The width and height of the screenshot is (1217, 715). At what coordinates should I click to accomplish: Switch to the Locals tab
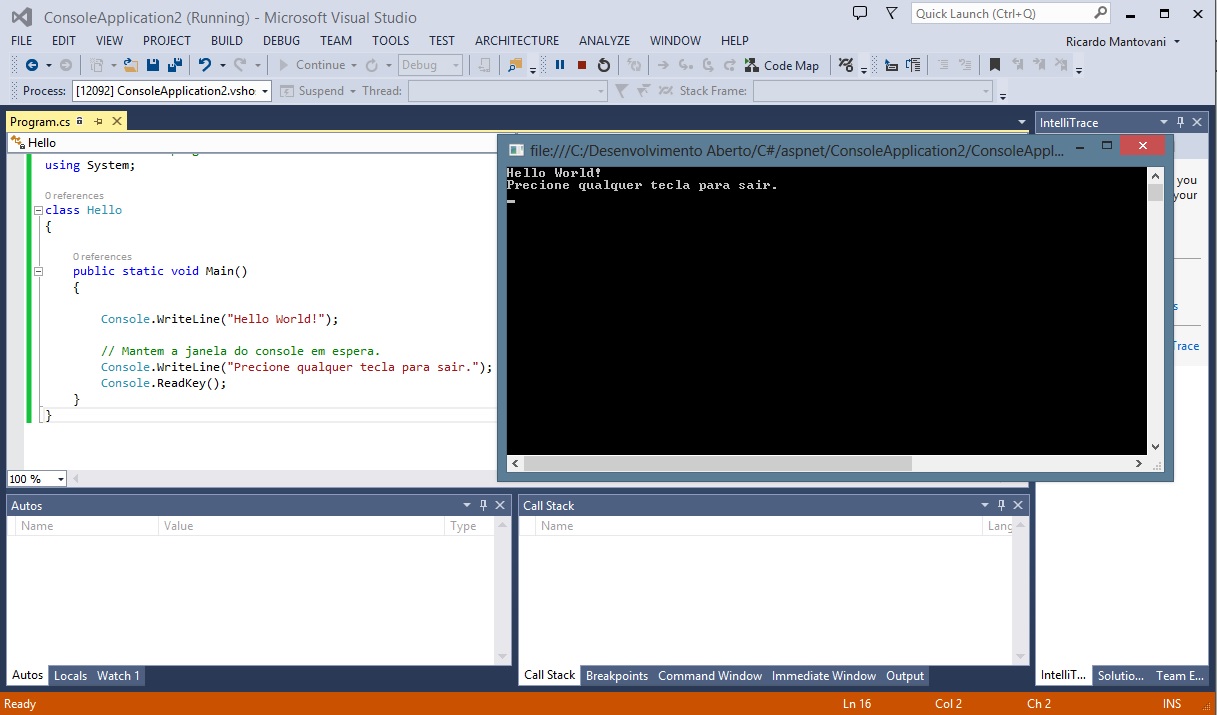coord(70,675)
